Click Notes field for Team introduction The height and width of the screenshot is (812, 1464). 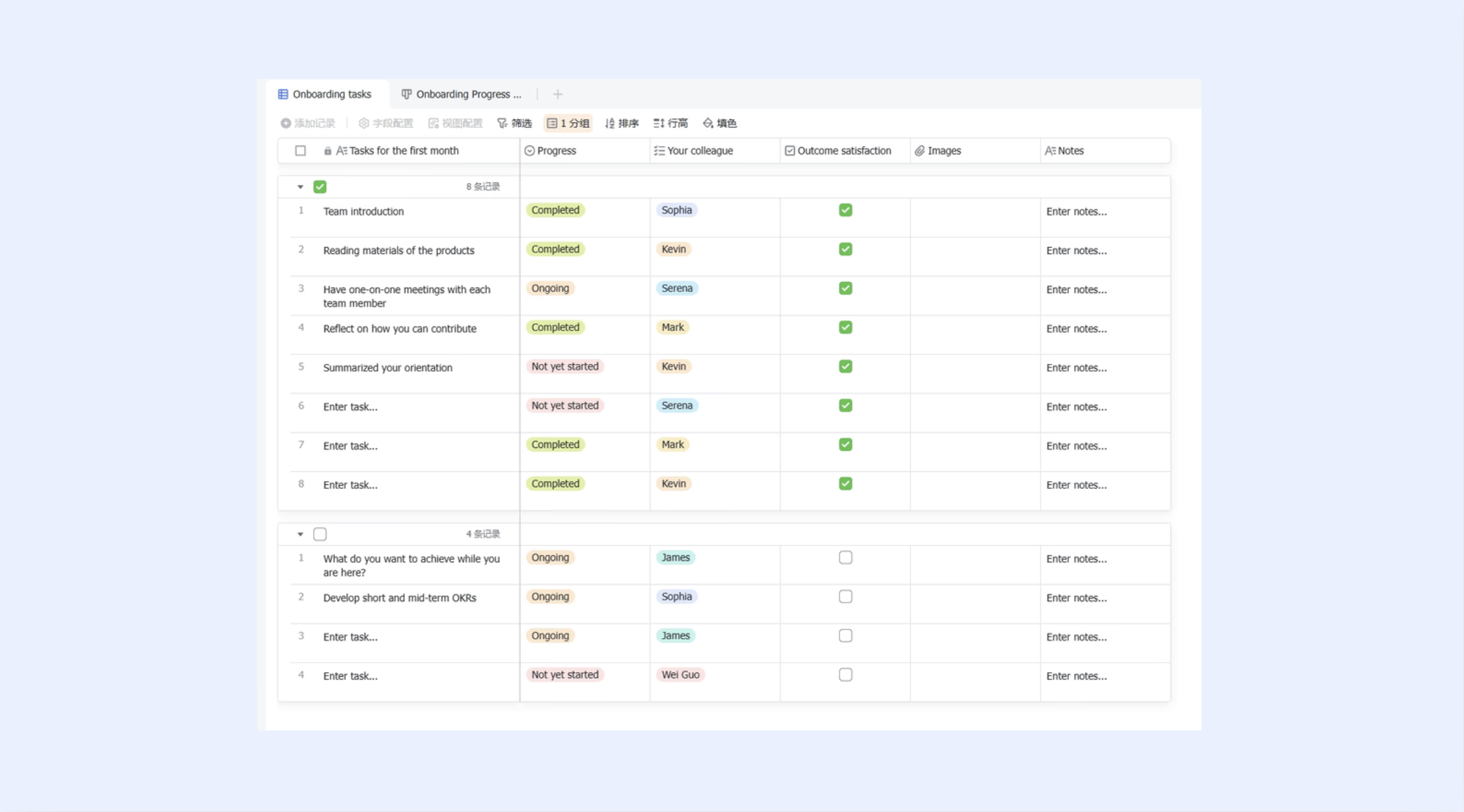click(1105, 217)
